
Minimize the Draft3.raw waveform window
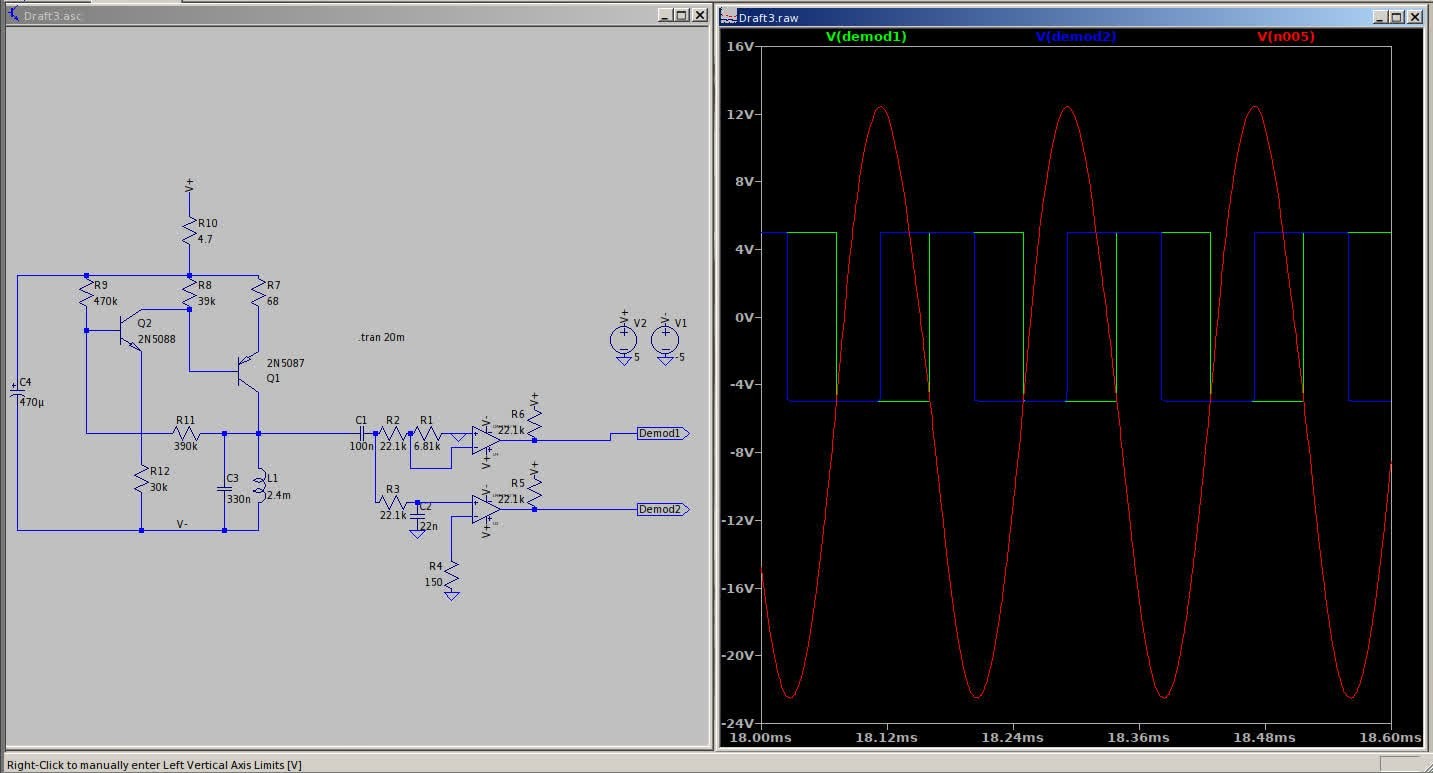click(x=1379, y=17)
